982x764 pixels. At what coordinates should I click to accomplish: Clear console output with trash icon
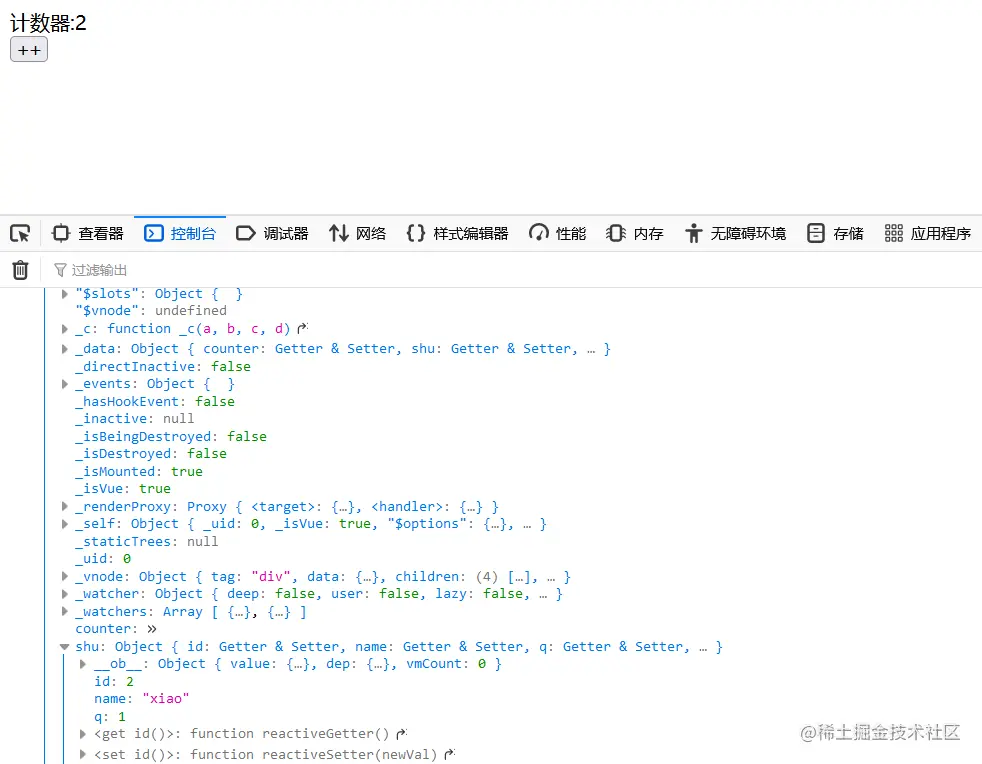(x=20, y=270)
